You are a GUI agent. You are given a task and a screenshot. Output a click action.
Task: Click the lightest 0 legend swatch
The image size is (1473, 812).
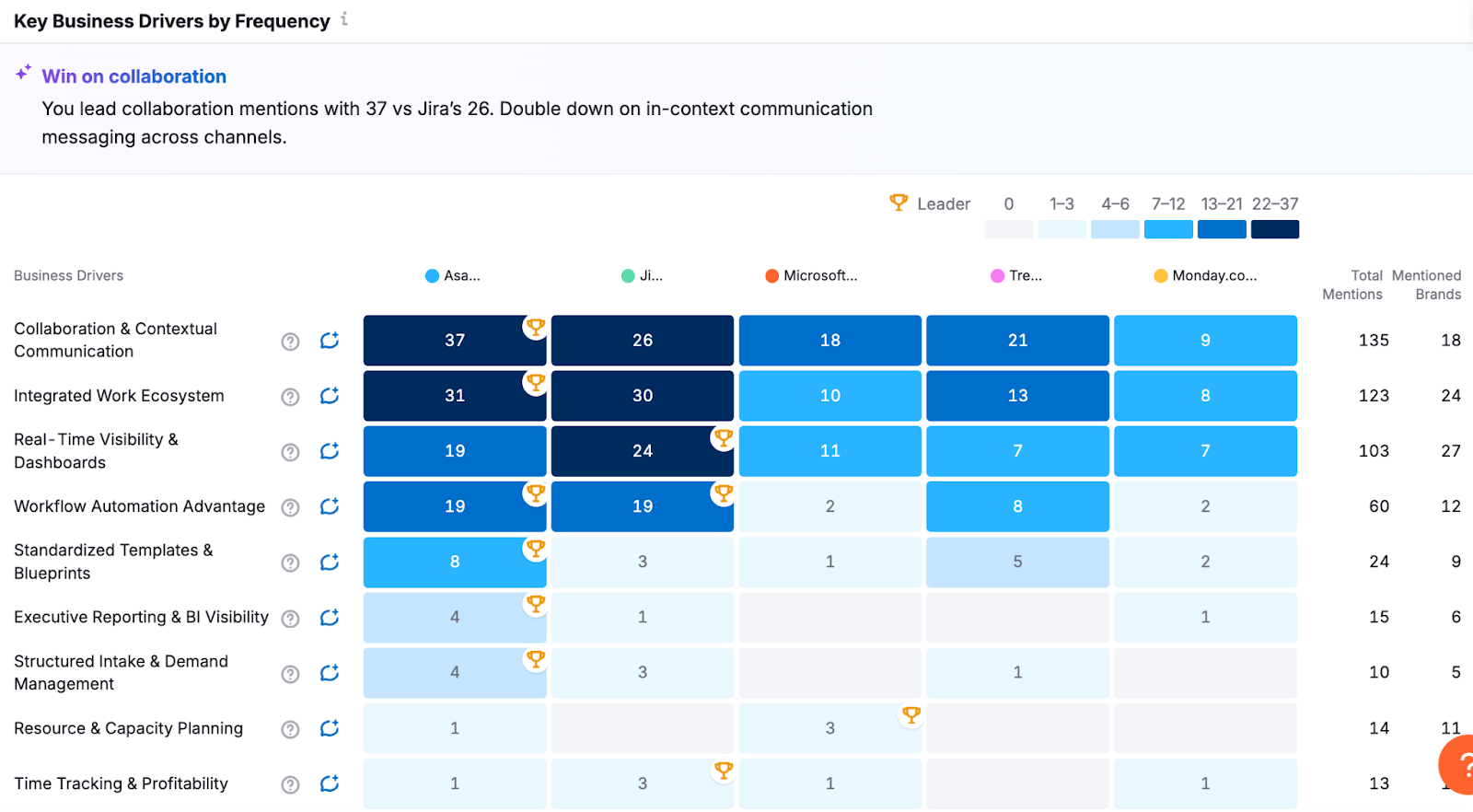point(1008,228)
